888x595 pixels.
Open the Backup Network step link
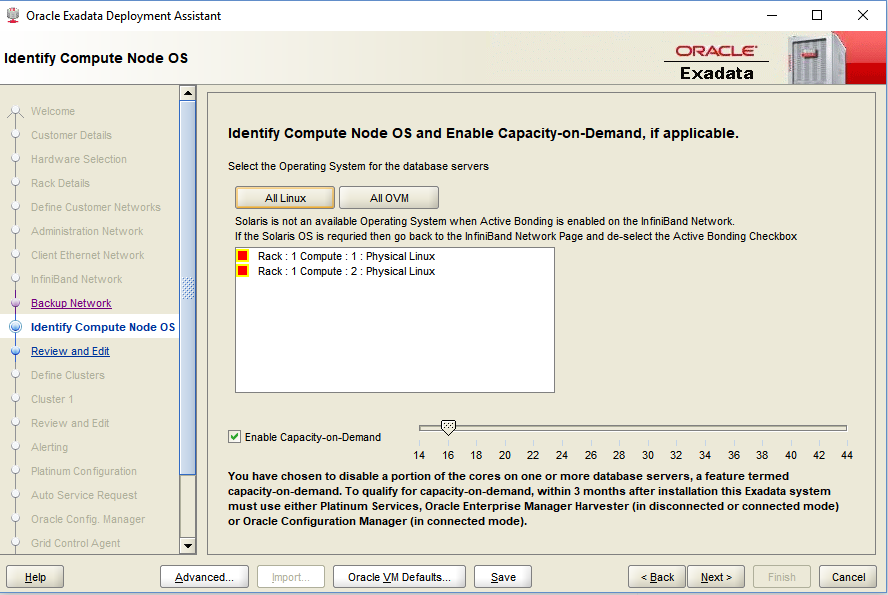tap(71, 303)
